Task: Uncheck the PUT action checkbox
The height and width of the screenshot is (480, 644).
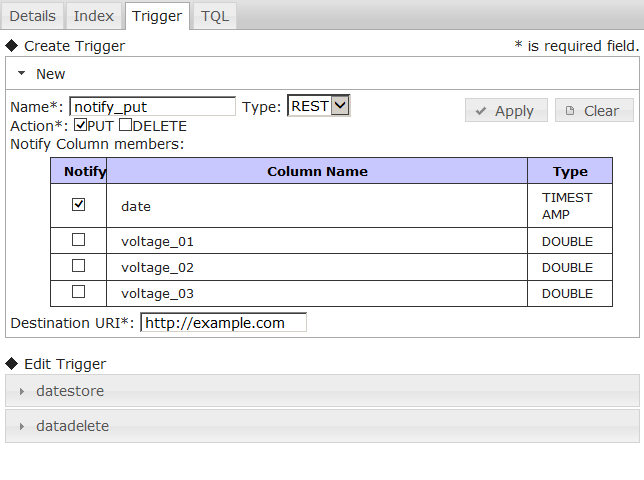Action: (80, 126)
